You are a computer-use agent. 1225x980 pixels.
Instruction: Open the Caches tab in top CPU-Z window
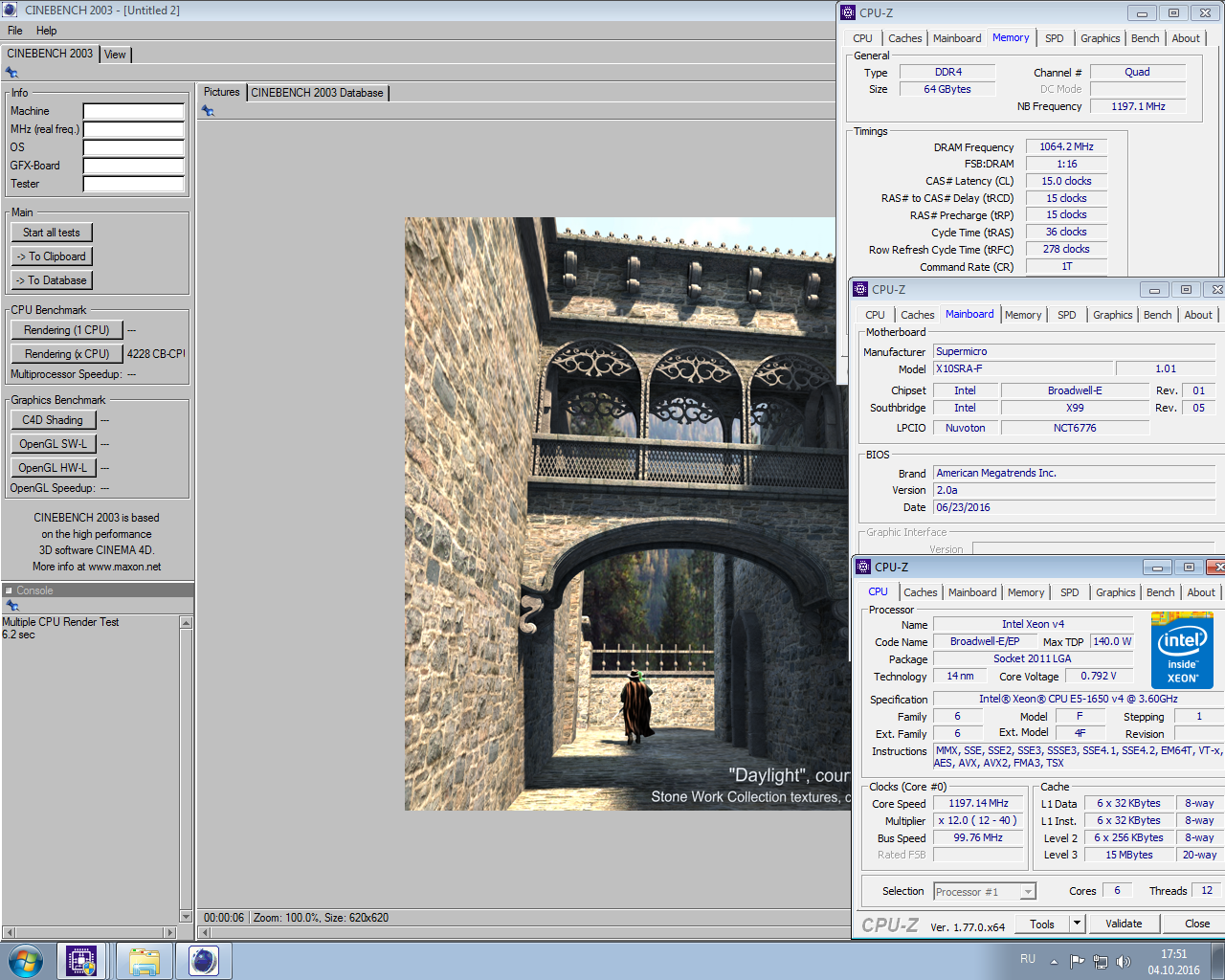(x=904, y=38)
